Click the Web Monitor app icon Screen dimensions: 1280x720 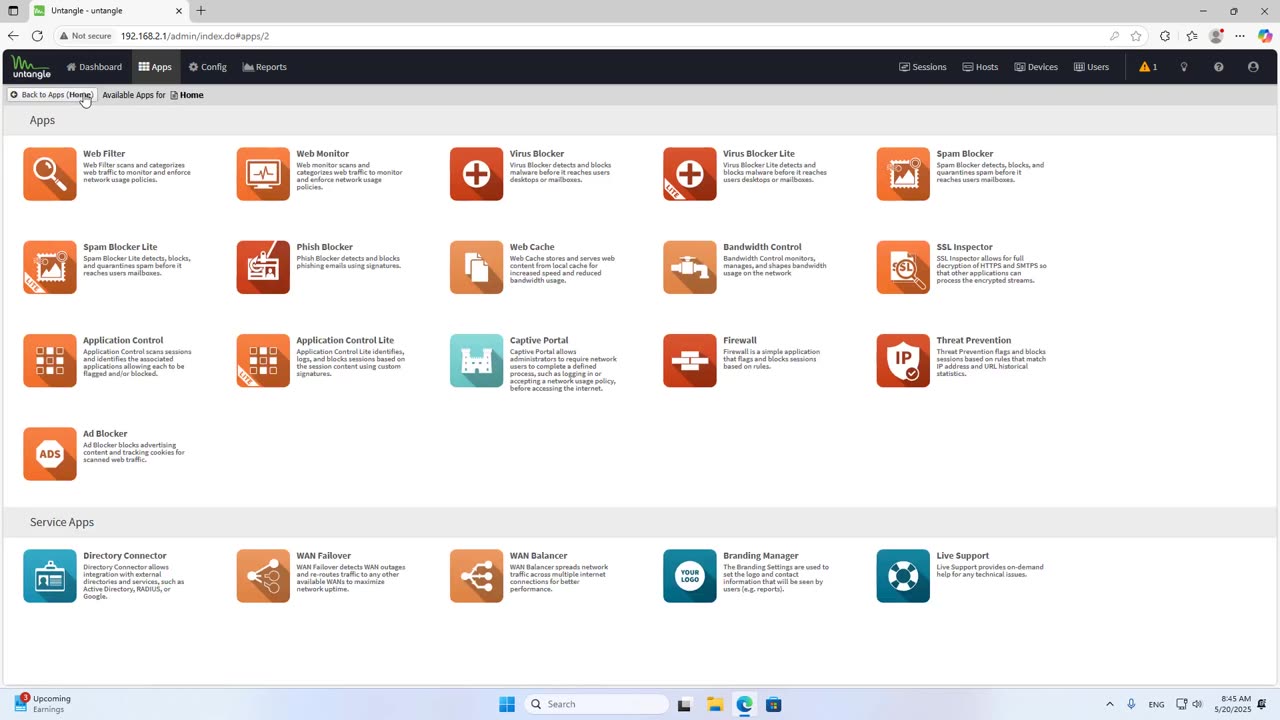click(x=263, y=174)
